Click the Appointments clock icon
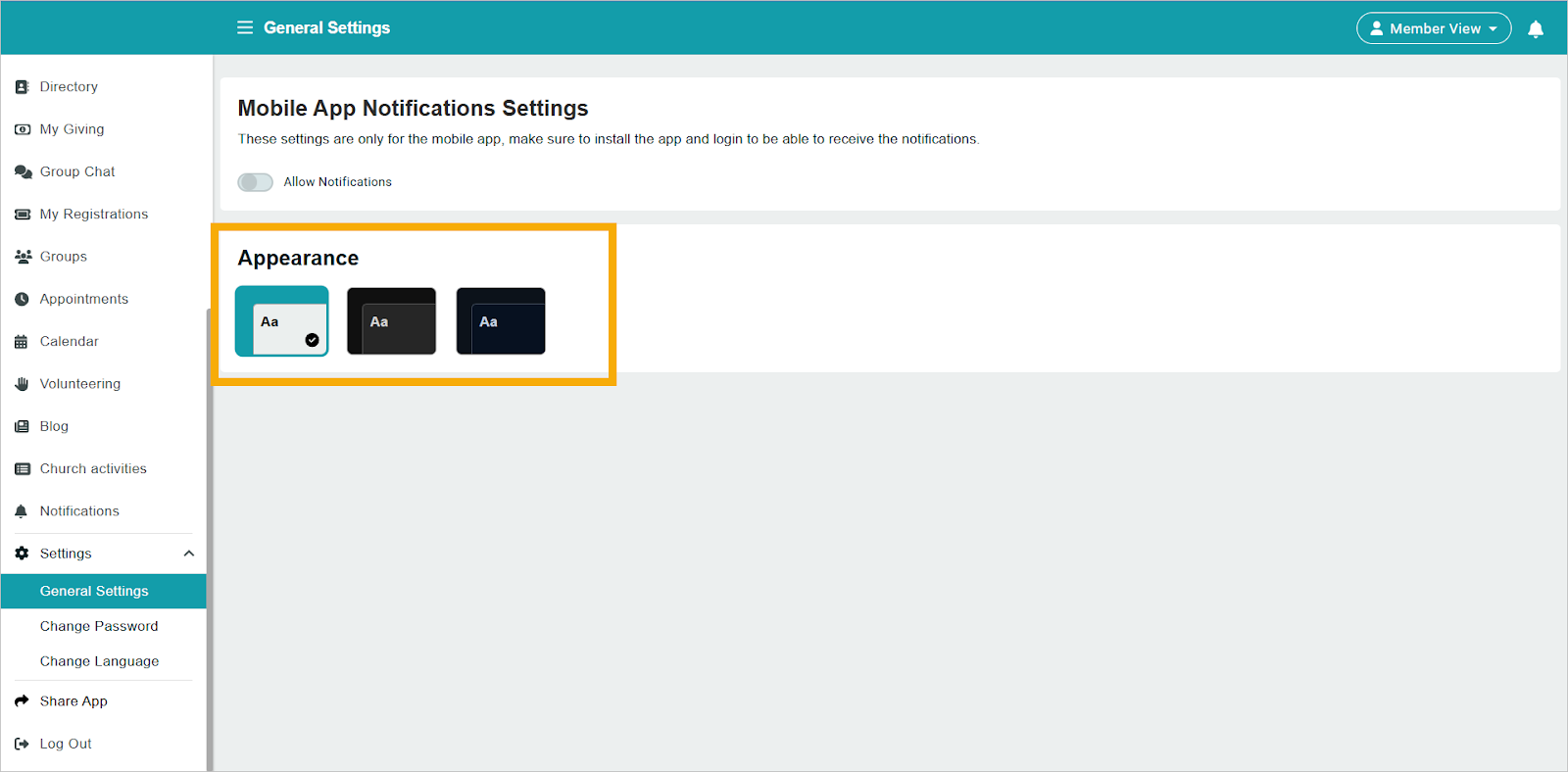Image resolution: width=1568 pixels, height=772 pixels. point(22,299)
